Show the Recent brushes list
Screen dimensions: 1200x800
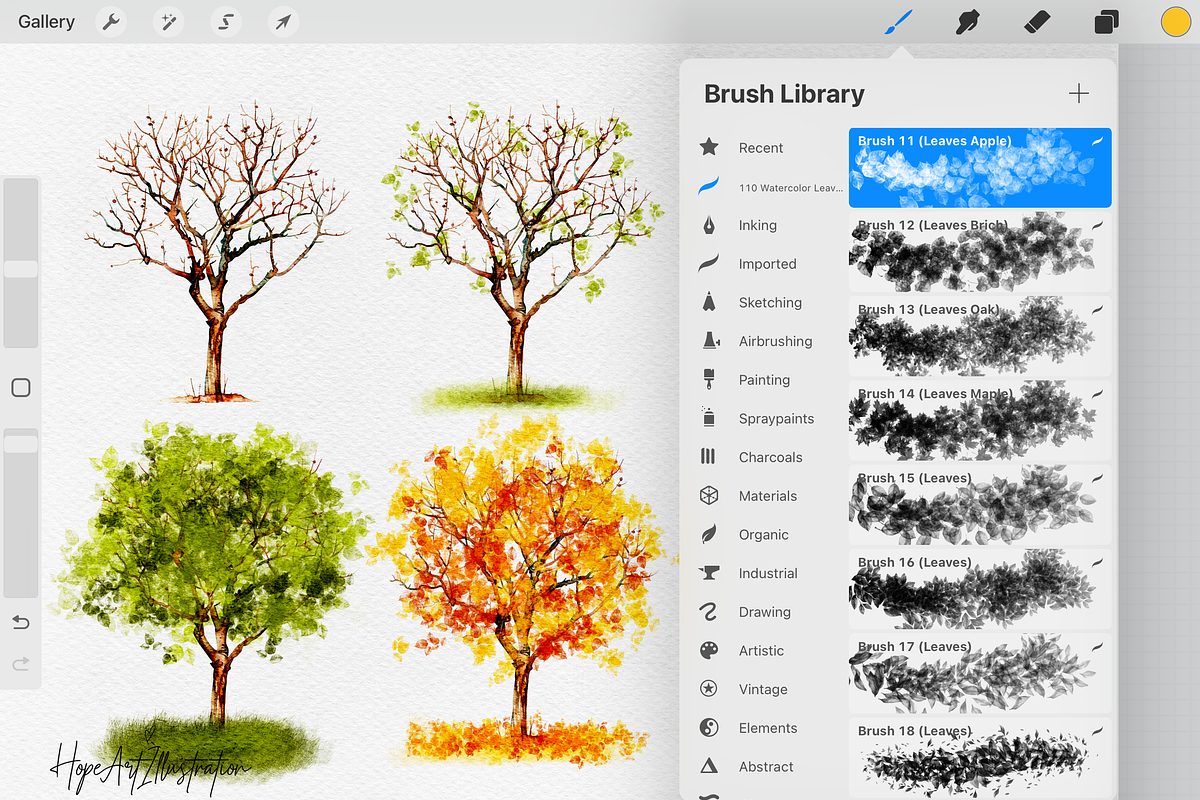coord(760,148)
